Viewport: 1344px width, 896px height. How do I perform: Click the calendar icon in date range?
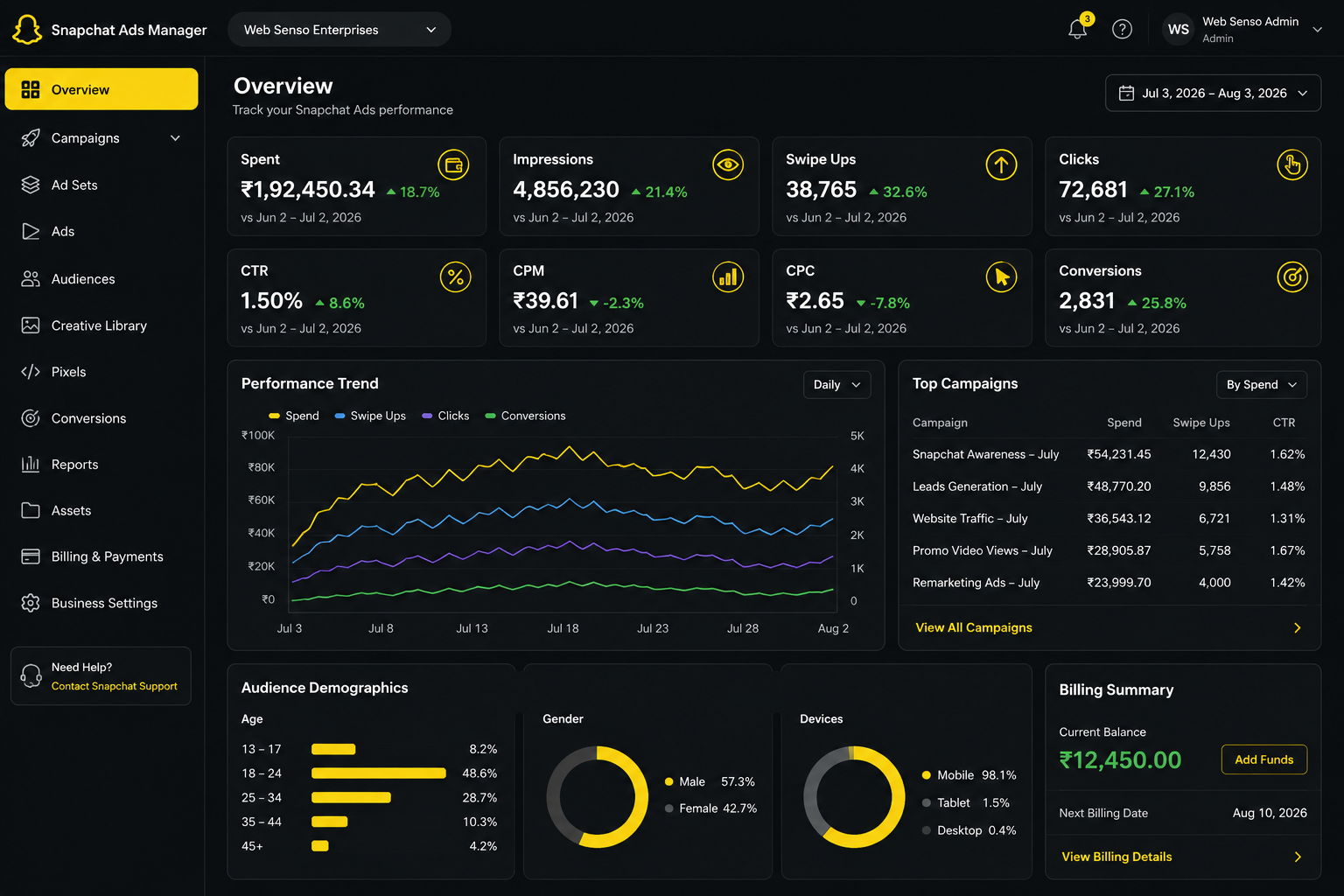coord(1126,93)
